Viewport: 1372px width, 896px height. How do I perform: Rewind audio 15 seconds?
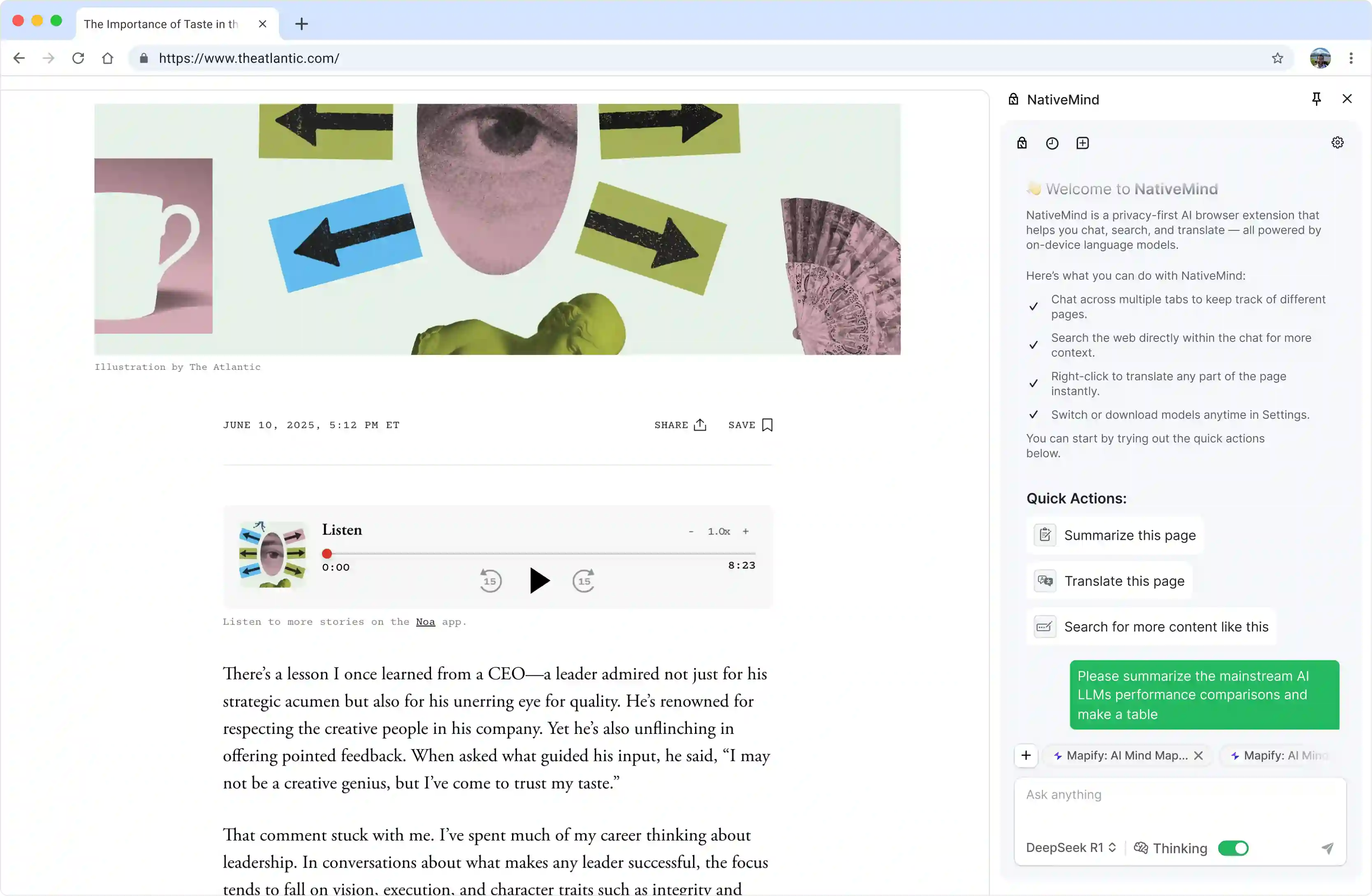click(x=490, y=580)
